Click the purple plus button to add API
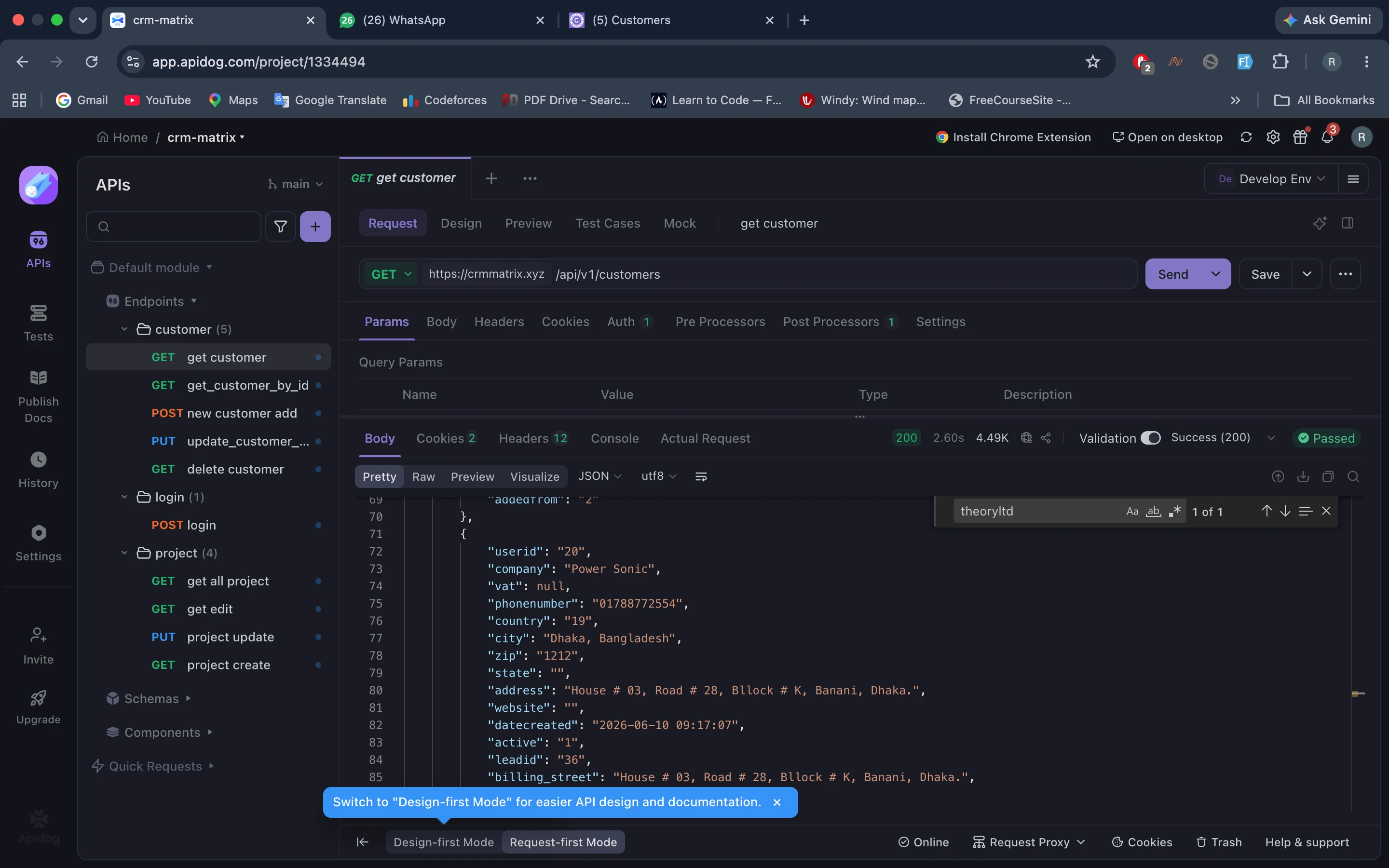 click(315, 227)
